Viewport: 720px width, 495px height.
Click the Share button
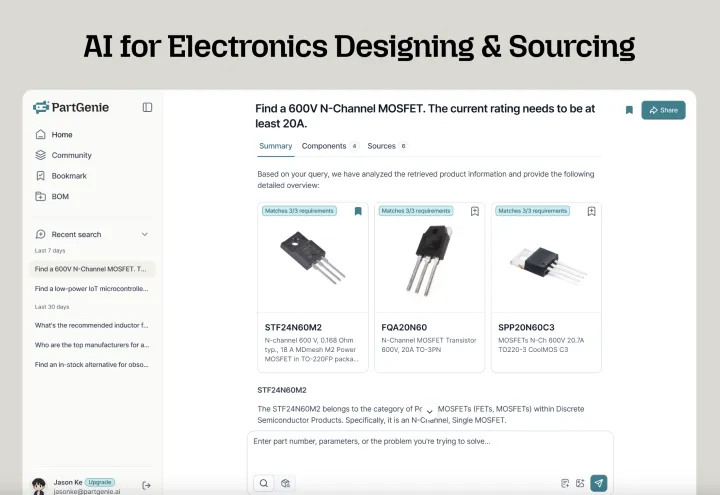[x=664, y=110]
